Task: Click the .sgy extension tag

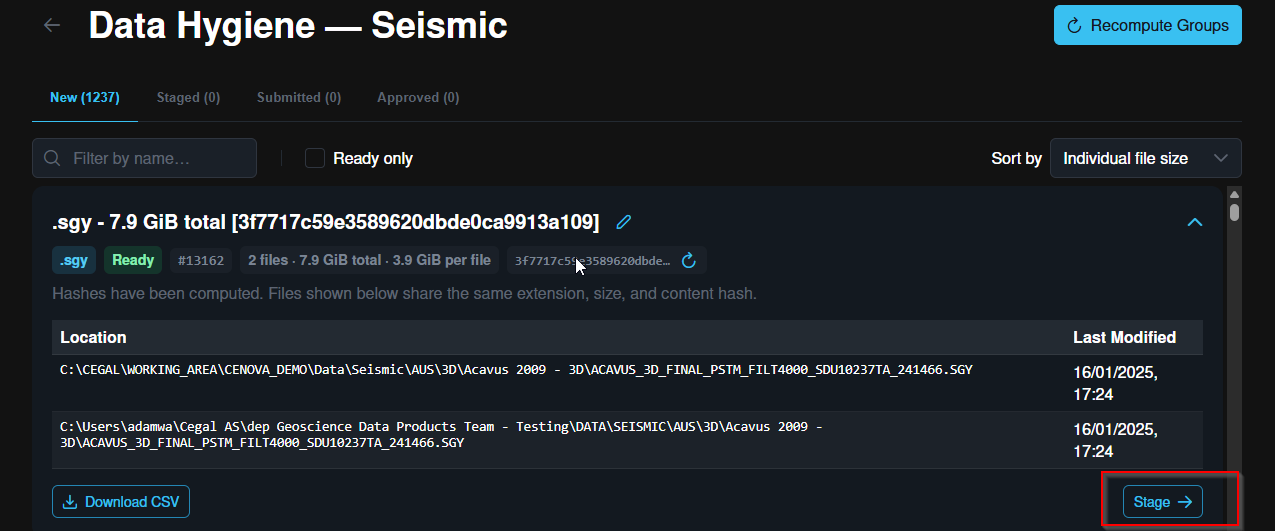Action: pos(73,260)
